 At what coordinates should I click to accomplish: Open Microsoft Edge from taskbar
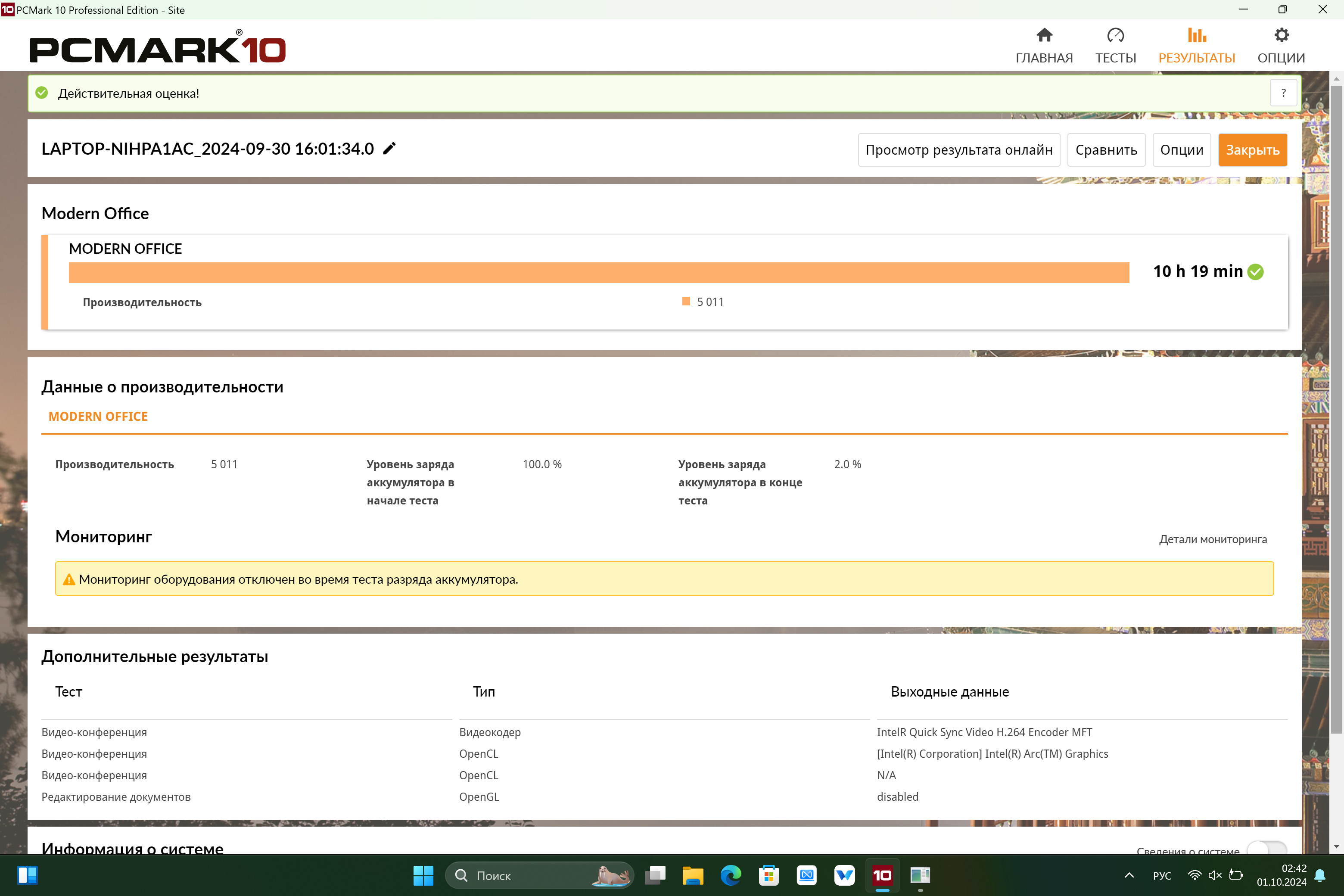click(730, 875)
